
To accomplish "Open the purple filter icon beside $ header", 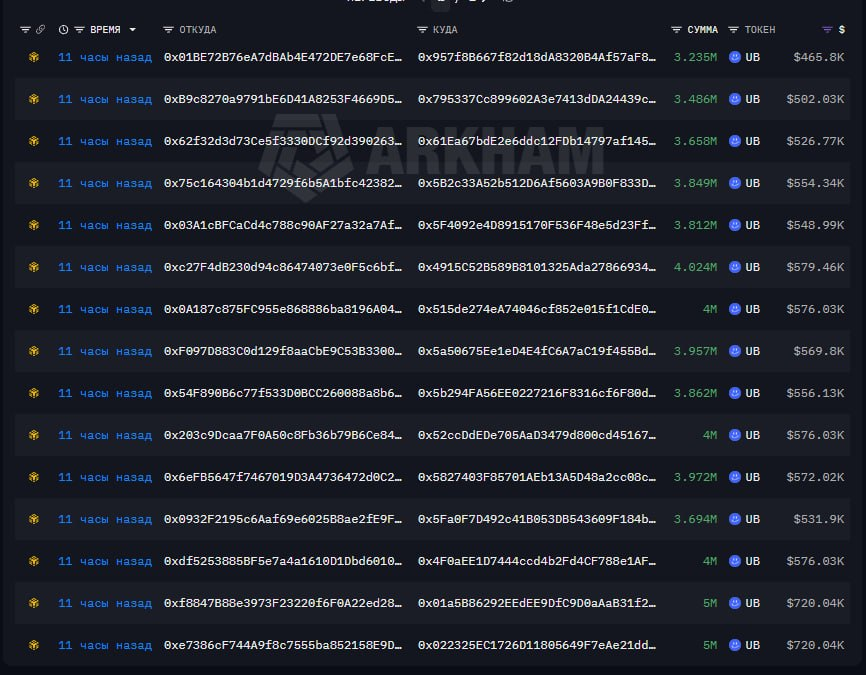I will click(827, 30).
